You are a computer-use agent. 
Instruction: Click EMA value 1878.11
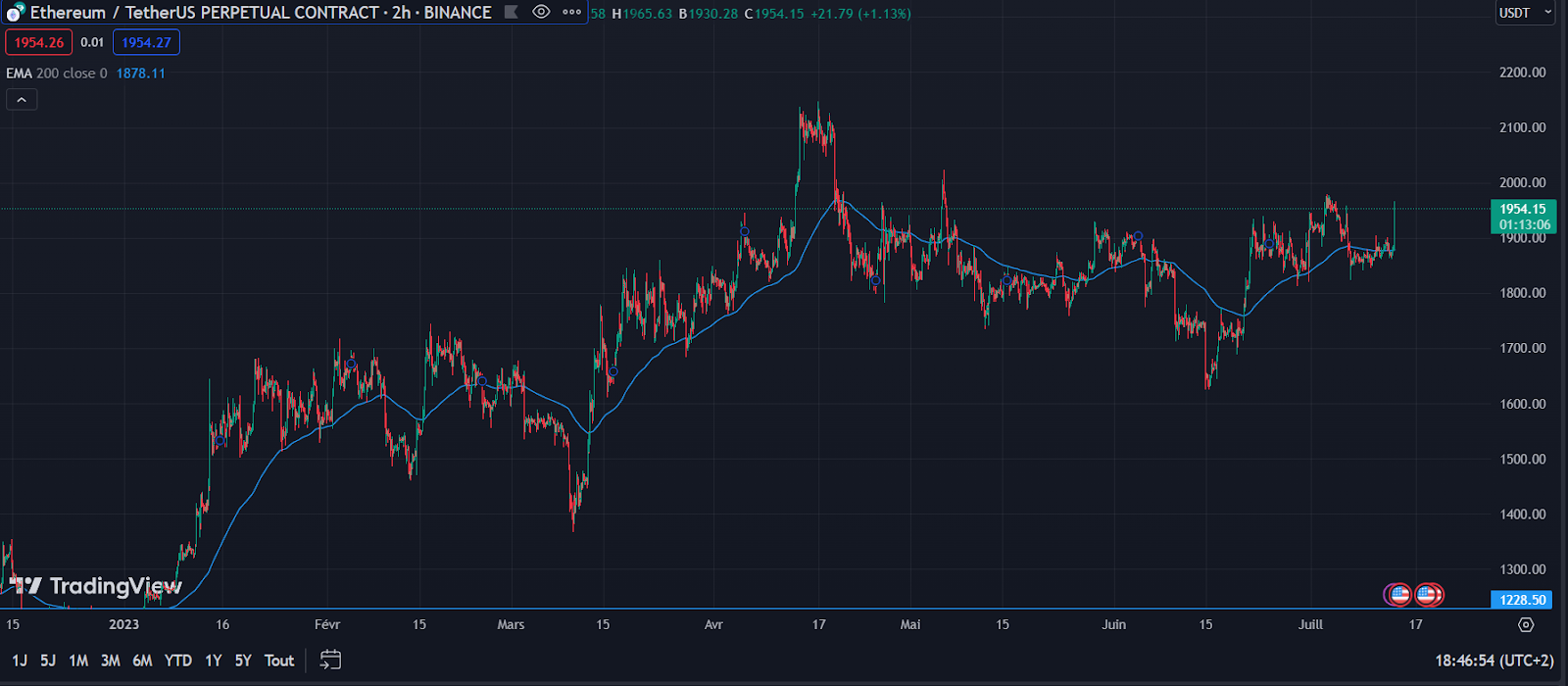(141, 73)
